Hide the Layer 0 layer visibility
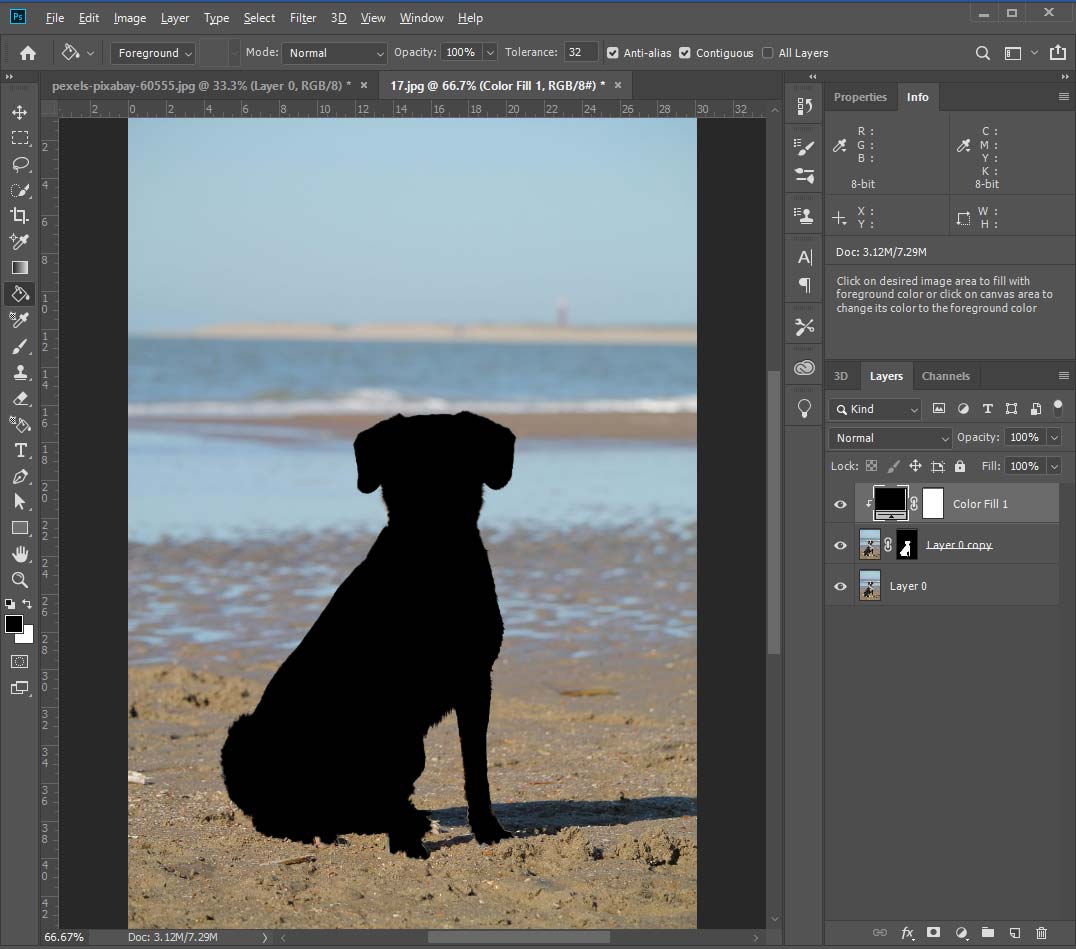Screen dimensions: 1076x949 click(x=840, y=586)
